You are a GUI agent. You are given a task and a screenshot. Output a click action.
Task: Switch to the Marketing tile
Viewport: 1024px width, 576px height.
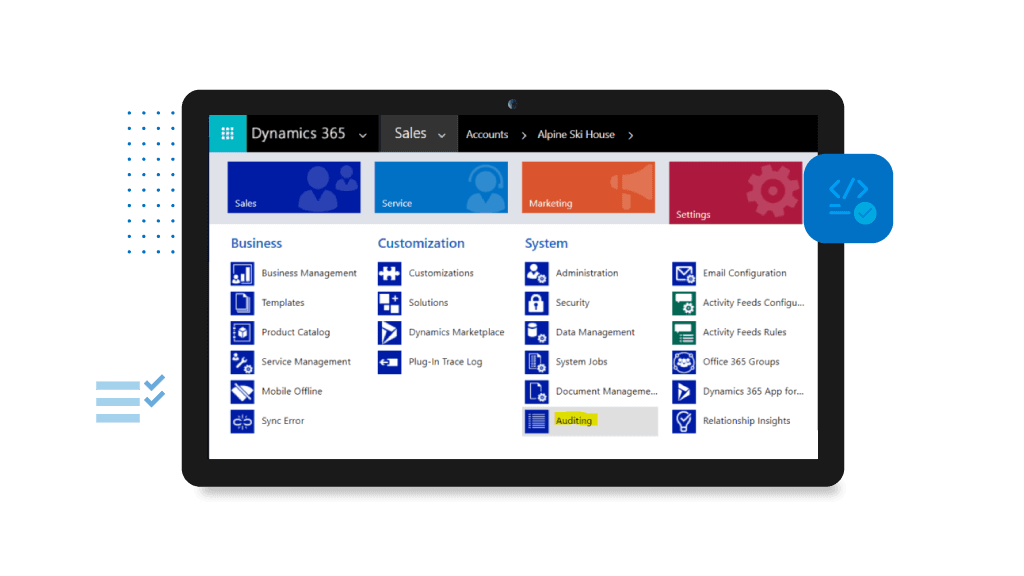[x=588, y=188]
